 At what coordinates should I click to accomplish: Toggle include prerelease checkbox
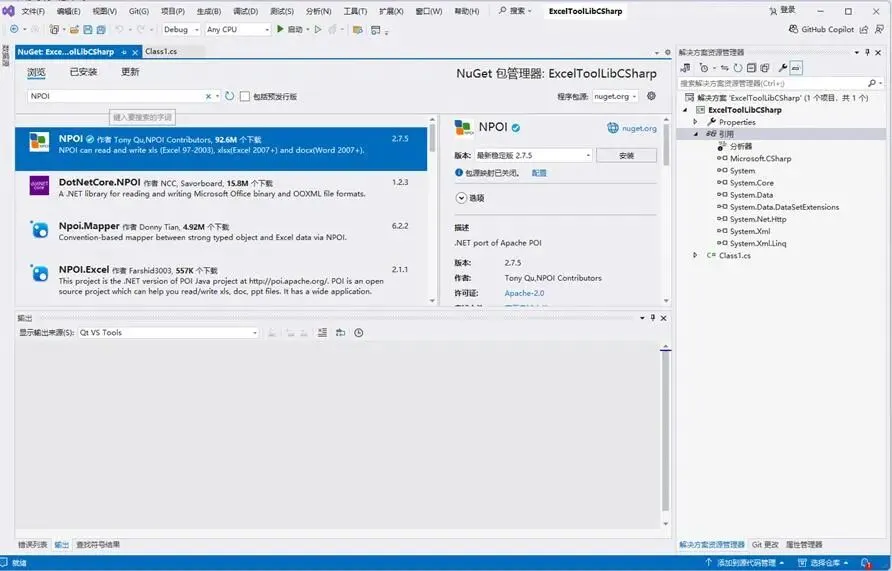coord(245,96)
